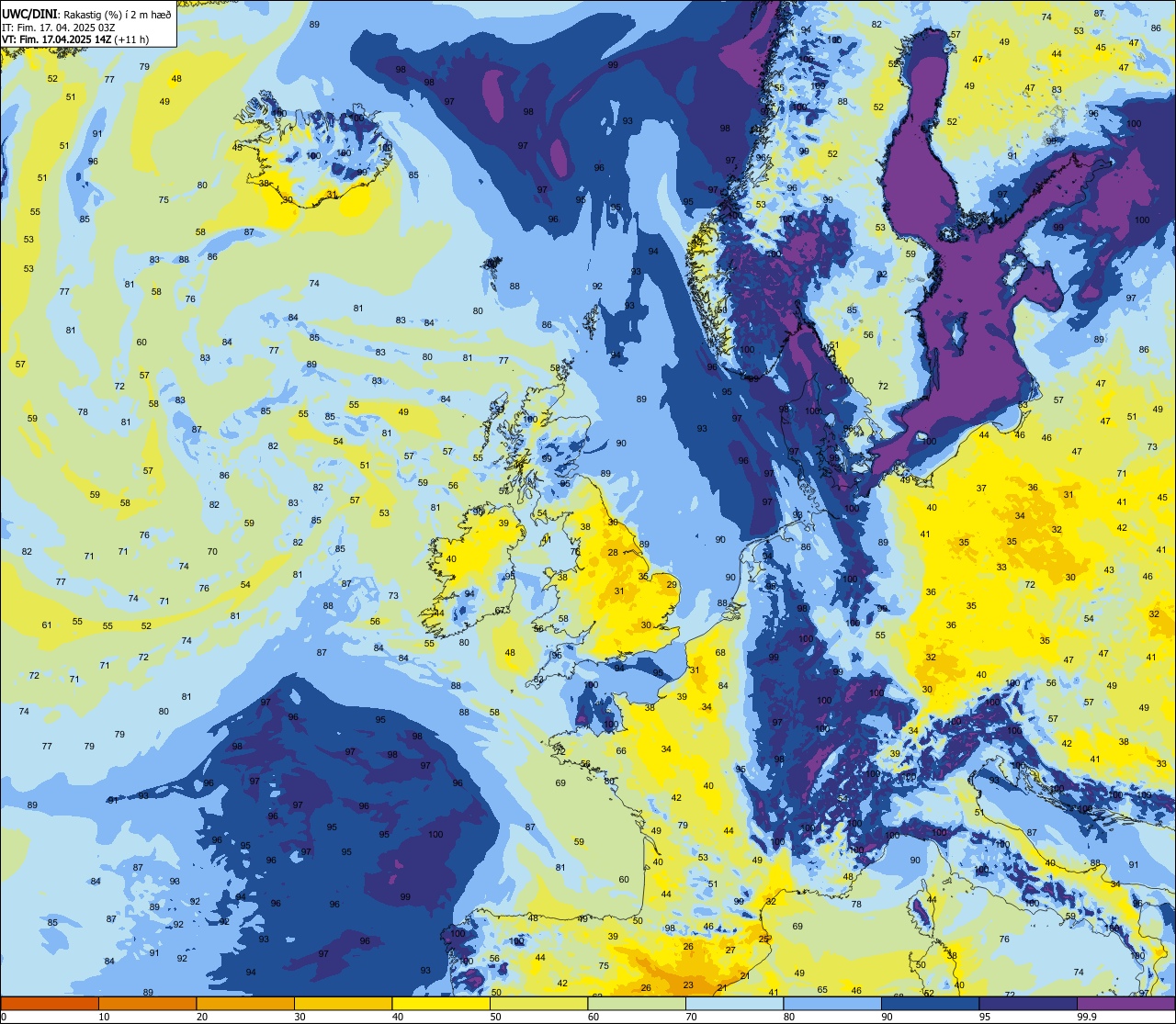1176x1024 pixels.
Task: Click the 20–30% amber legend swatch
Action: click(245, 1004)
